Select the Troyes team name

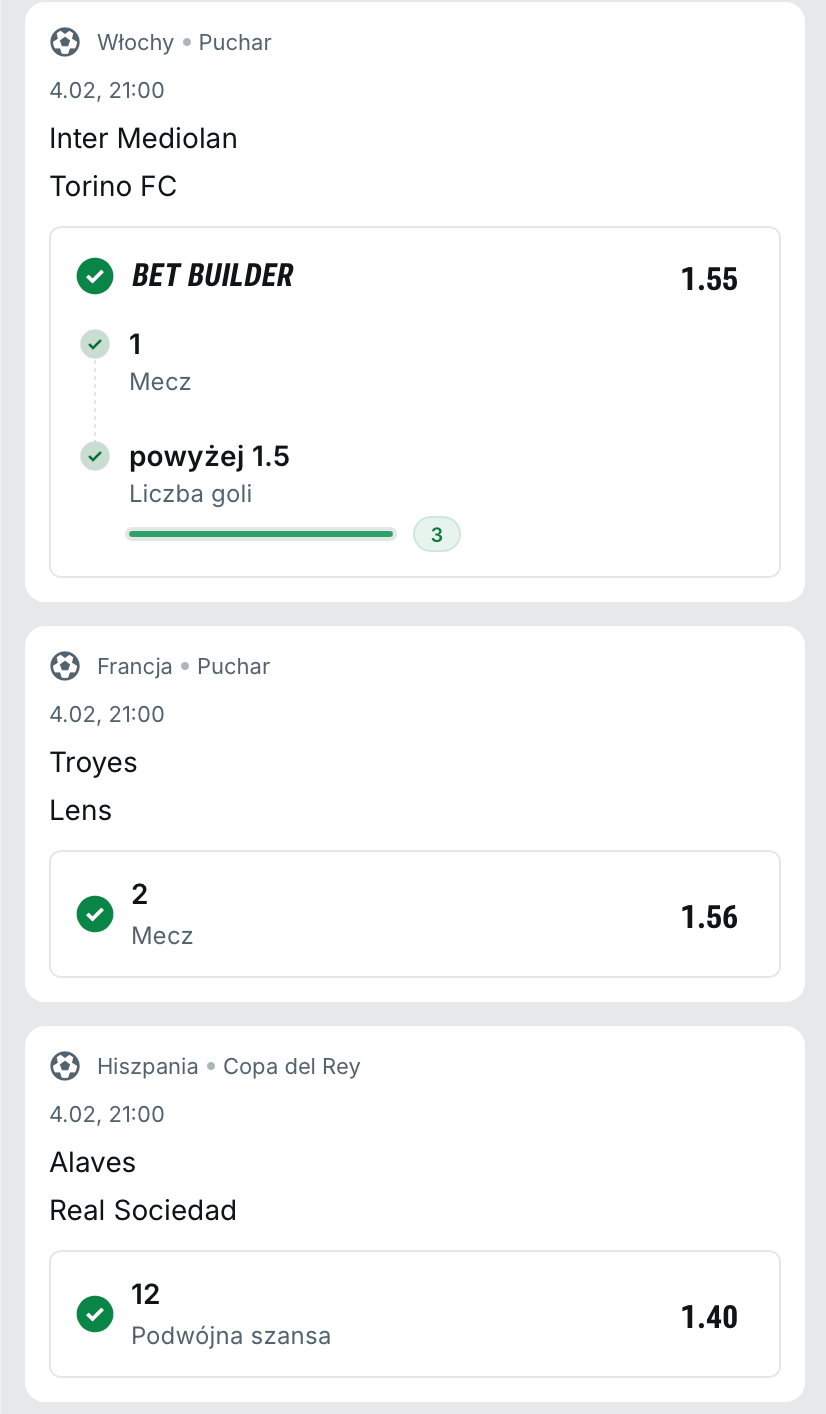[93, 762]
